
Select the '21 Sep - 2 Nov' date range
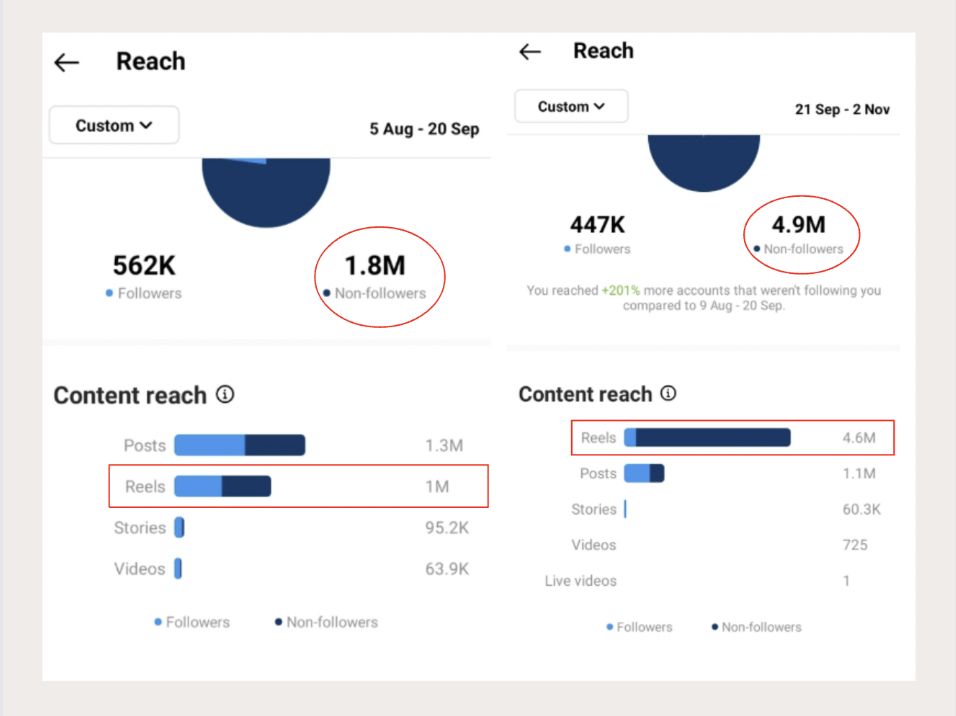(x=842, y=109)
